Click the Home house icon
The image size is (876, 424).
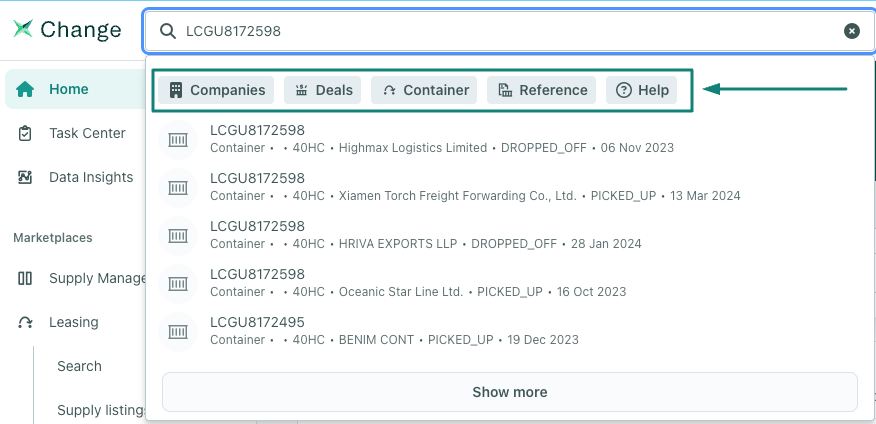click(x=26, y=89)
